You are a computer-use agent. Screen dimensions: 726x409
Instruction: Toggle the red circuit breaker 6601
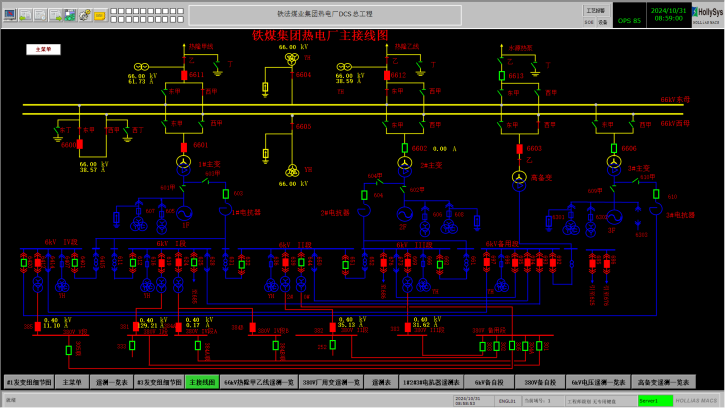[183, 144]
